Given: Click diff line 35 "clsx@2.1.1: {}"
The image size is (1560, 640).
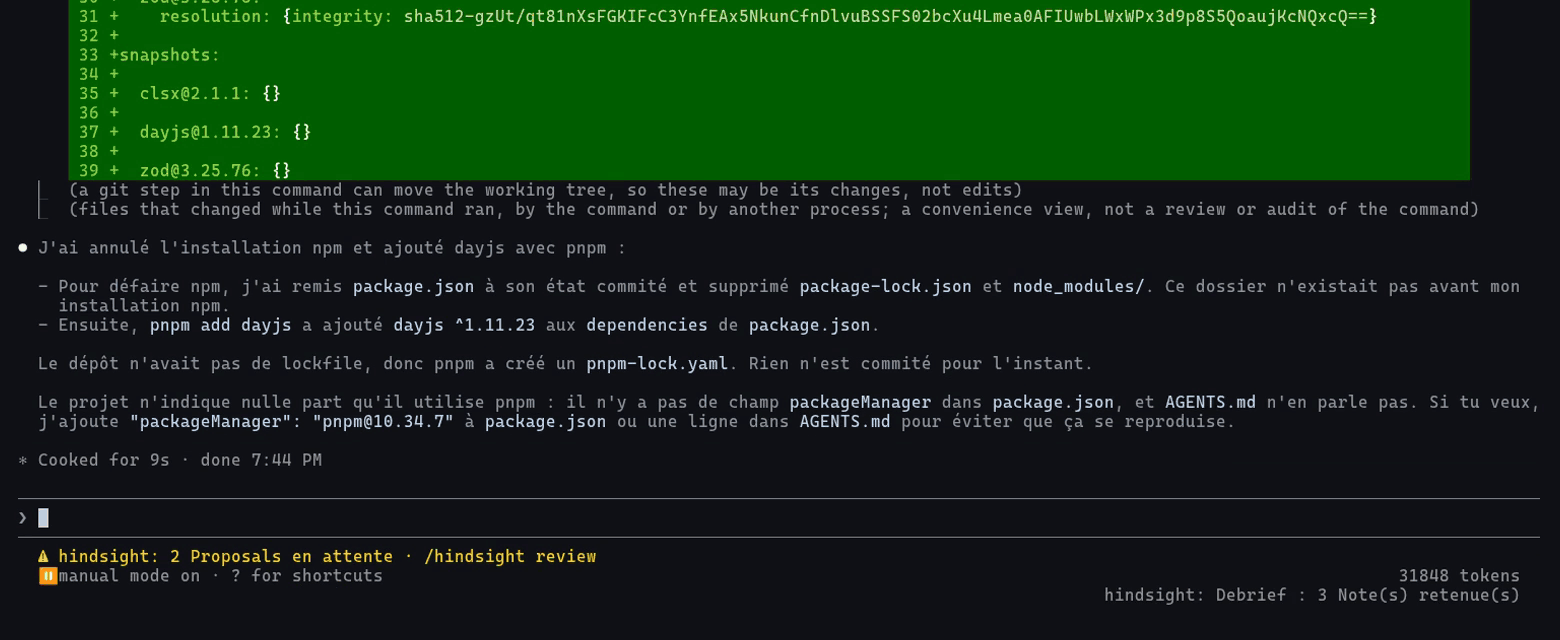Looking at the screenshot, I should pyautogui.click(x=210, y=93).
